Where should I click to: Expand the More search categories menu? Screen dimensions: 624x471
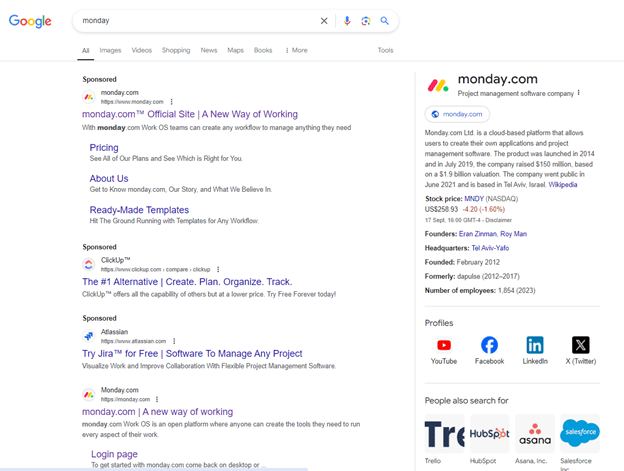point(296,50)
